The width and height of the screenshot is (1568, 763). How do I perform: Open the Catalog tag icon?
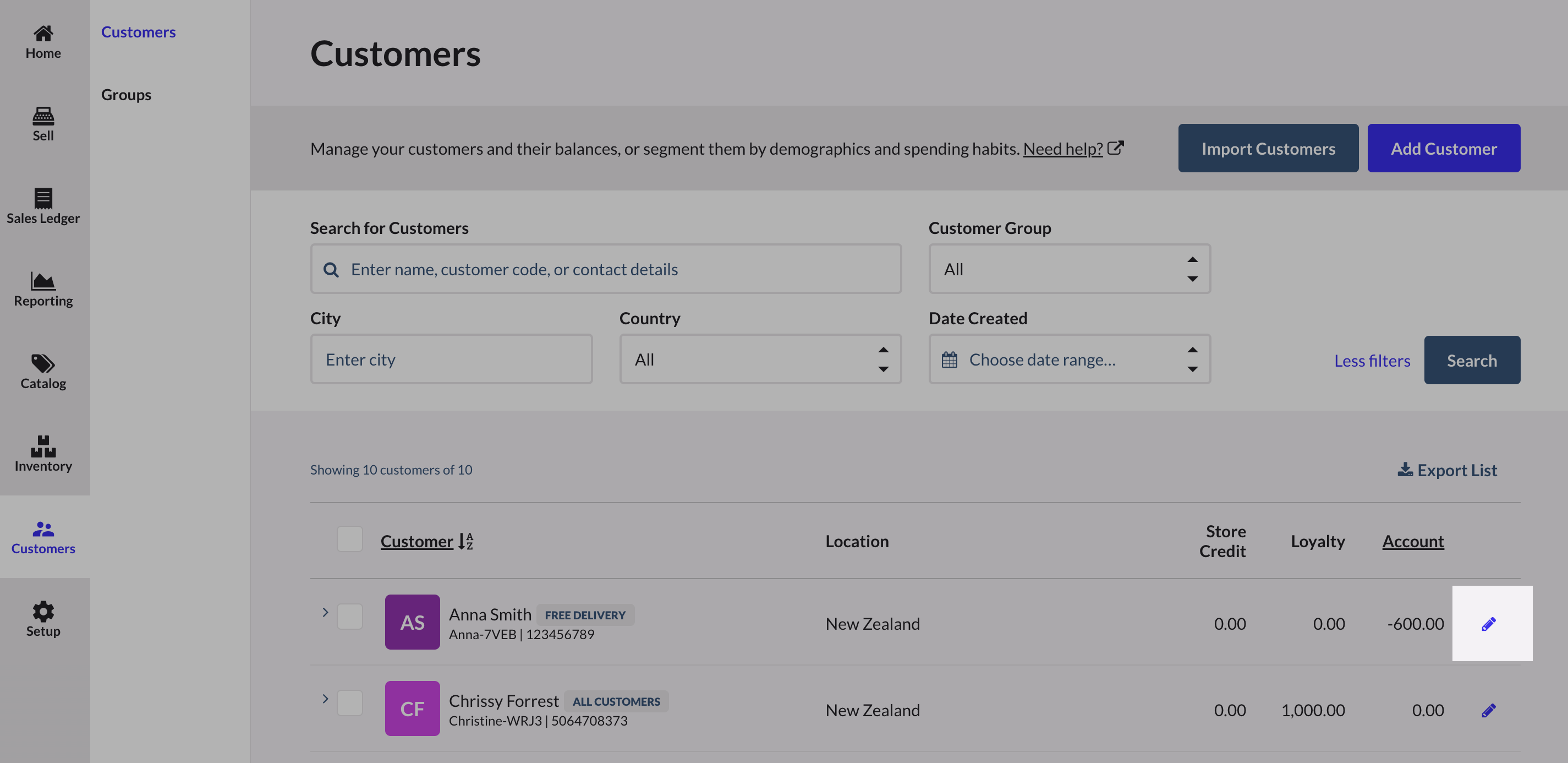43,363
